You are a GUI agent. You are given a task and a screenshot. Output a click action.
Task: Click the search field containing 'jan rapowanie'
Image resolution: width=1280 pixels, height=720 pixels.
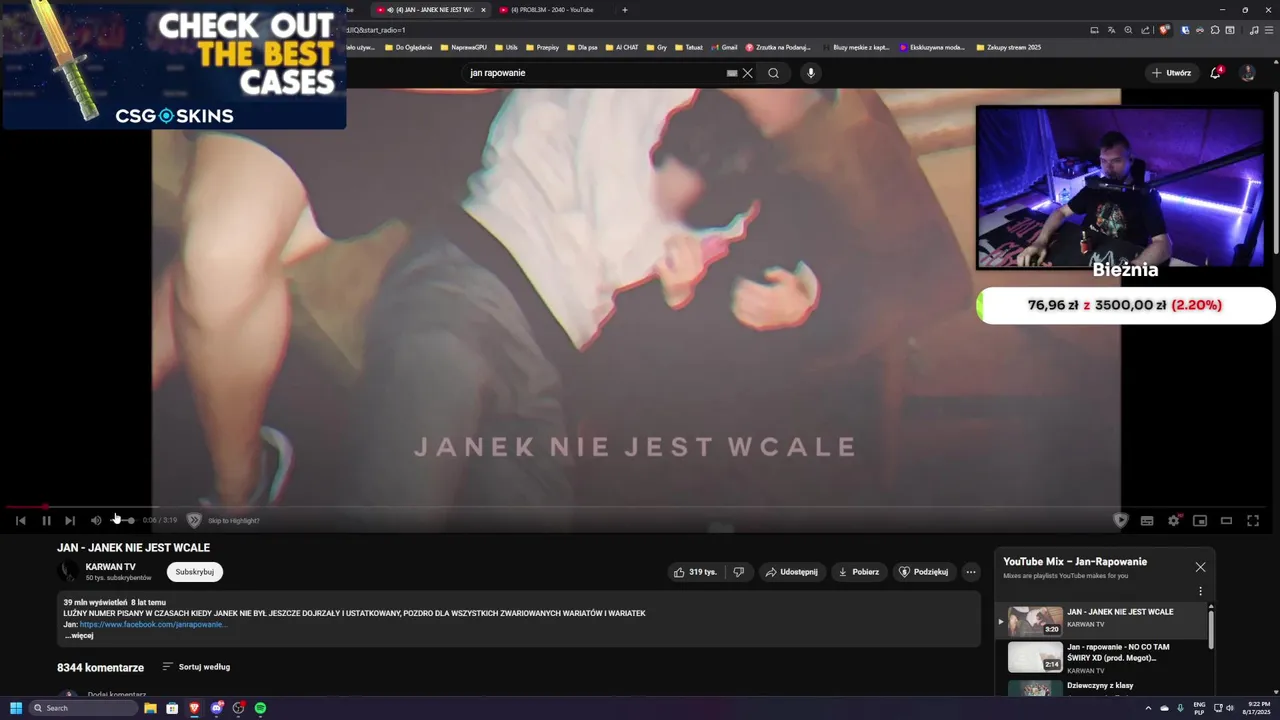[595, 73]
